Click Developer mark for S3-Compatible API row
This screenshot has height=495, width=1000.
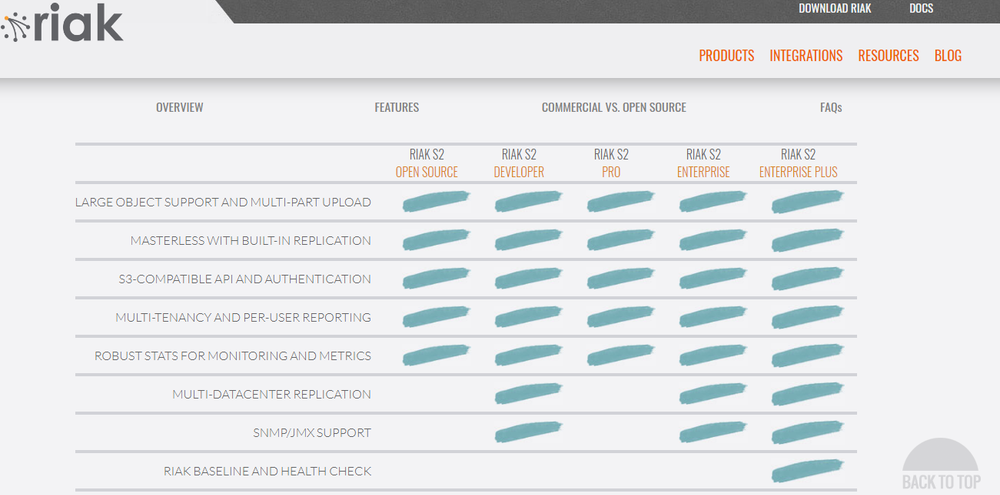(529, 278)
